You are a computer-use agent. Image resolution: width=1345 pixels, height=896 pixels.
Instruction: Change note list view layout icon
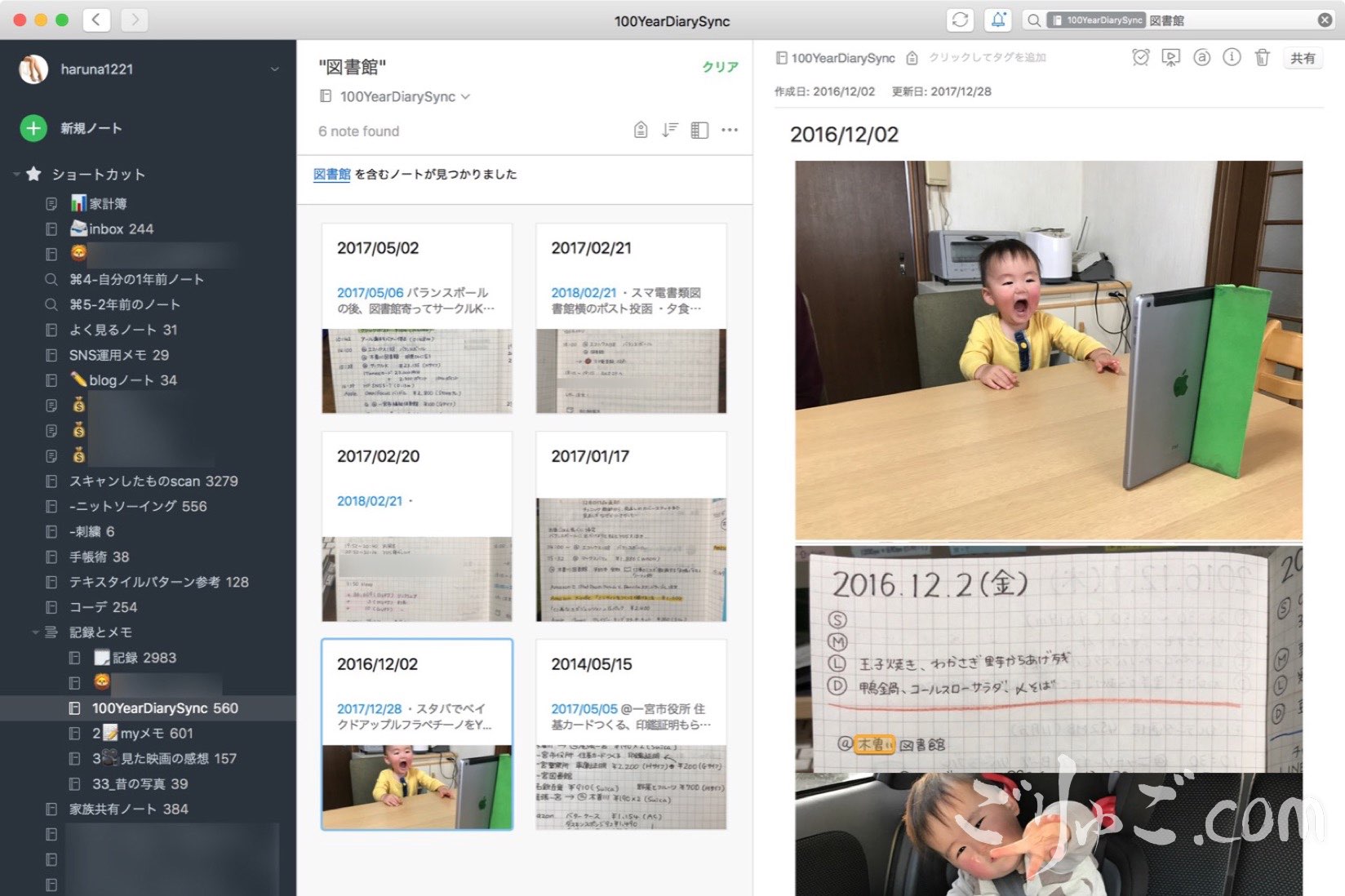click(x=699, y=131)
